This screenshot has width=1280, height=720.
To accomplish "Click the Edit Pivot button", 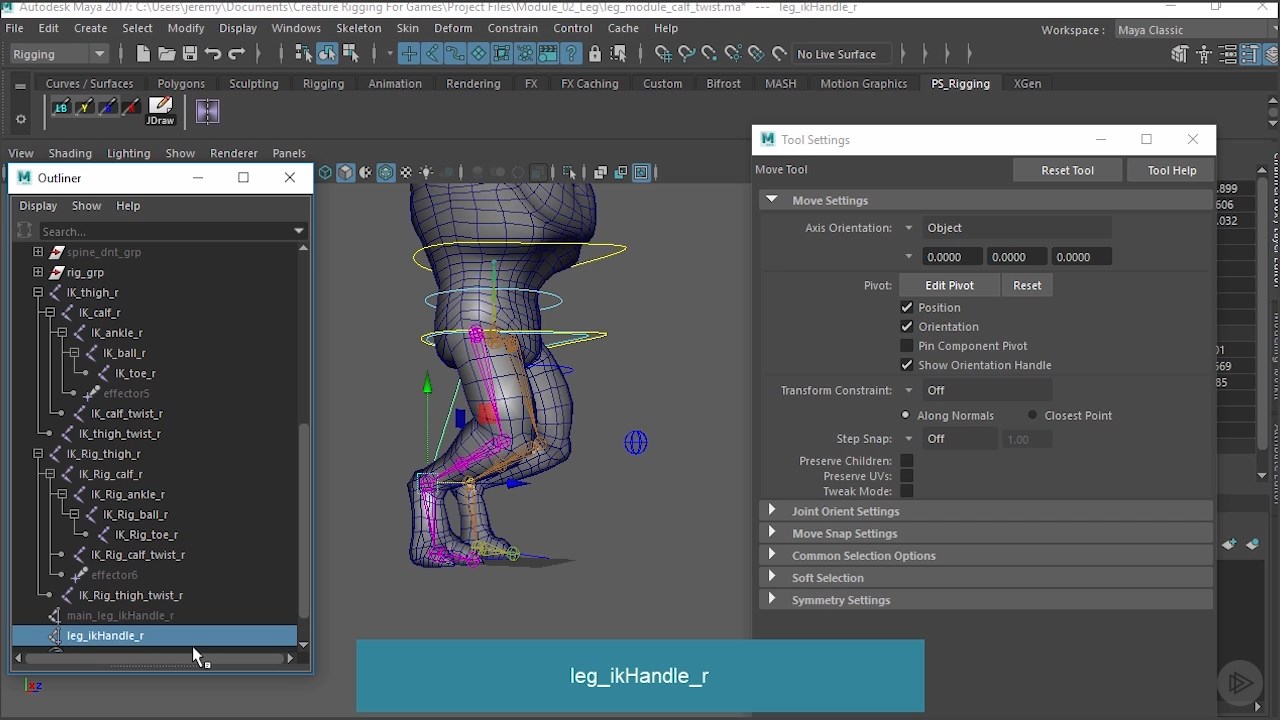I will (949, 285).
